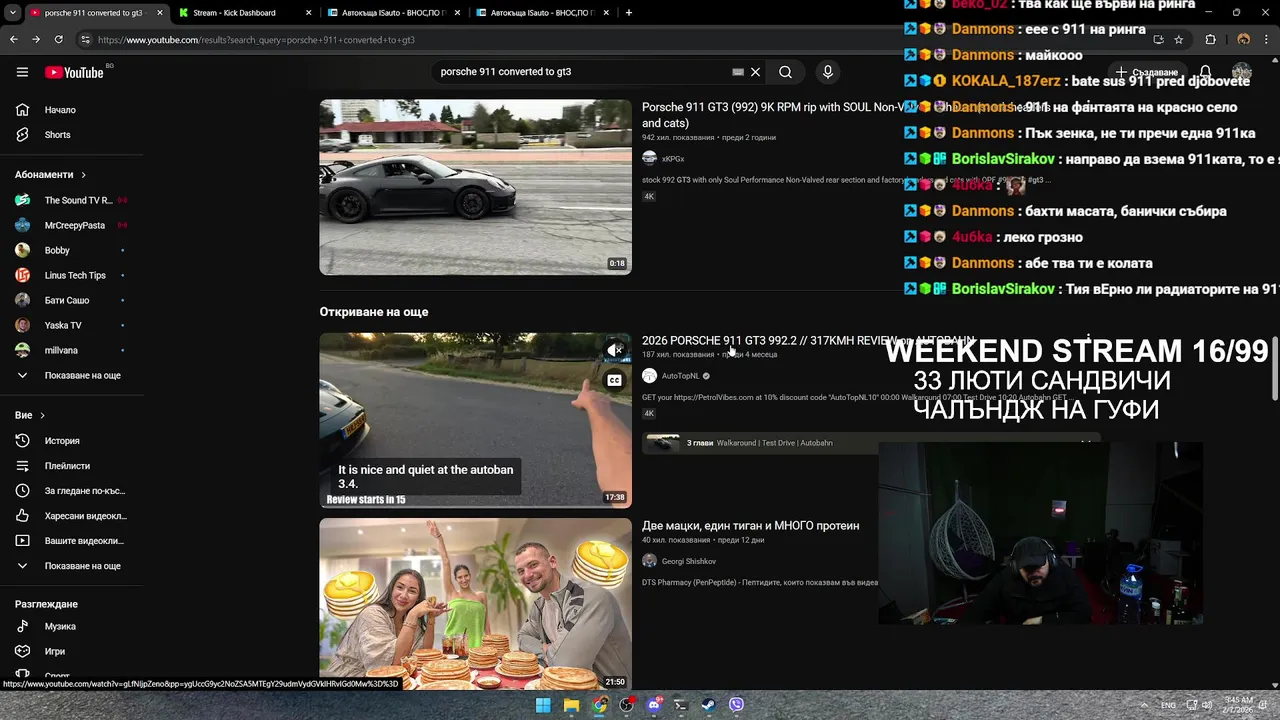Open Вашите видеоклипове in the sidebar
Screen dimensions: 1280x720
tap(72, 541)
